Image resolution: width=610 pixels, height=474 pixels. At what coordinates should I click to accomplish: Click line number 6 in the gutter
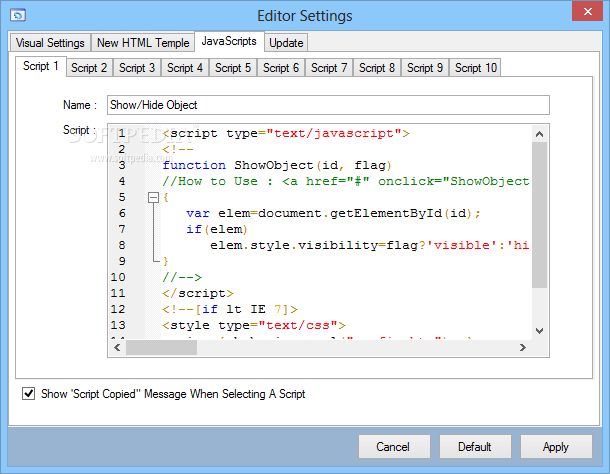[x=122, y=213]
